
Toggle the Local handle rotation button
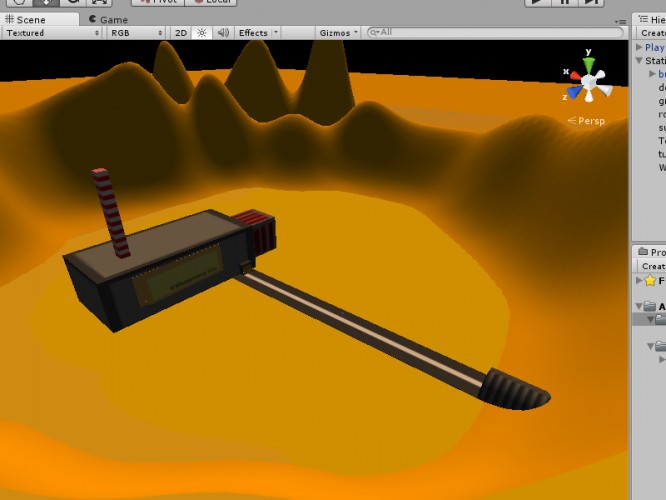coord(211,3)
